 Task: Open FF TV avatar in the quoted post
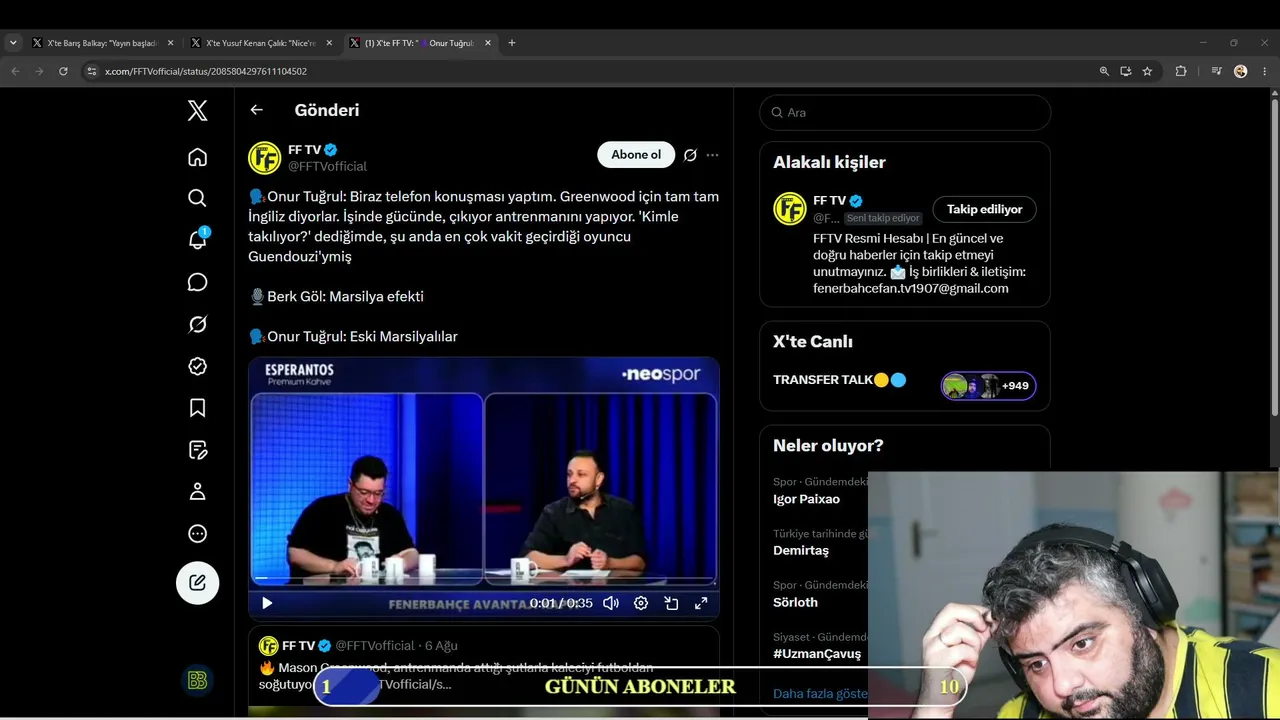click(x=268, y=646)
